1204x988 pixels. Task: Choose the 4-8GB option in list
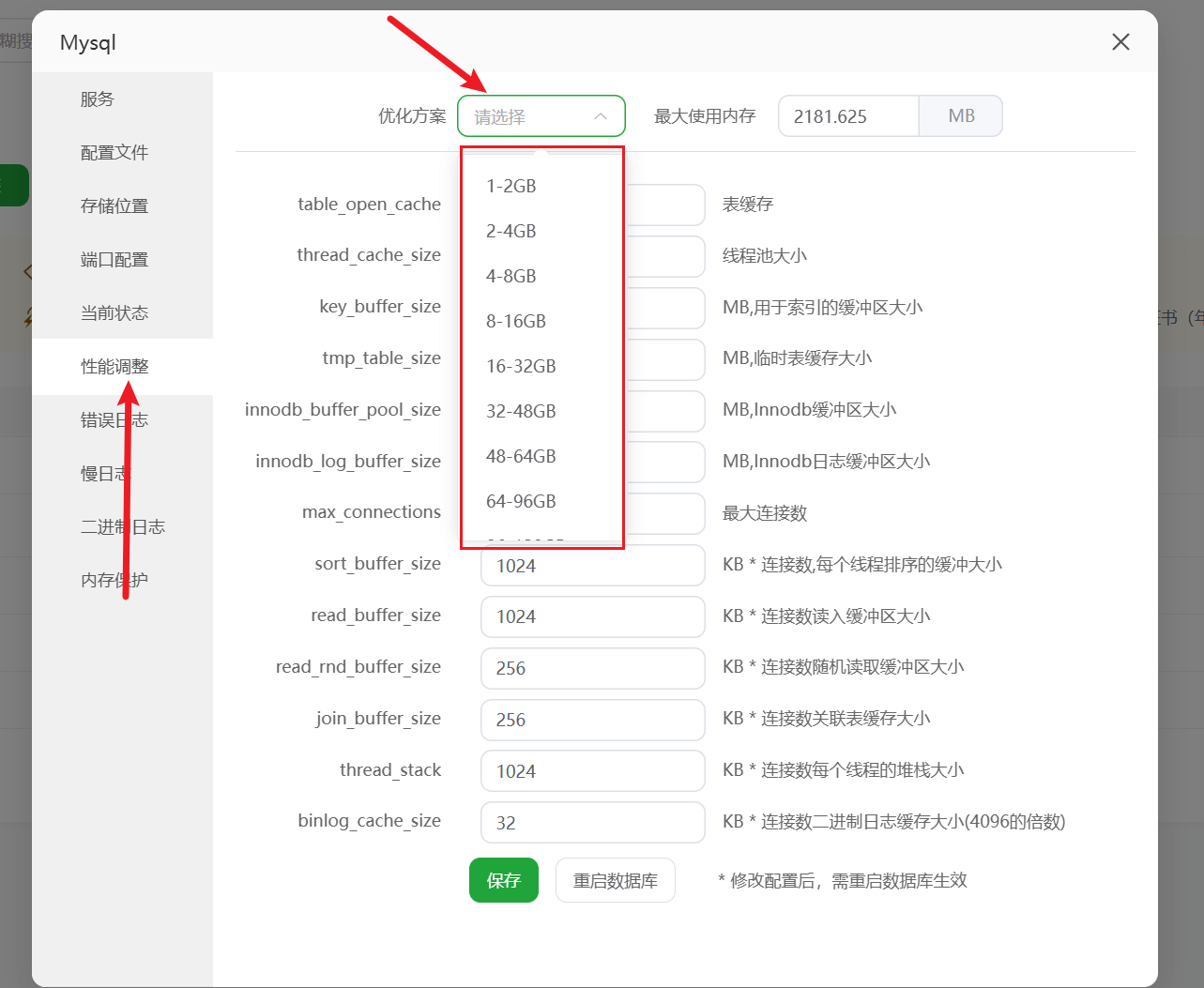coord(511,276)
